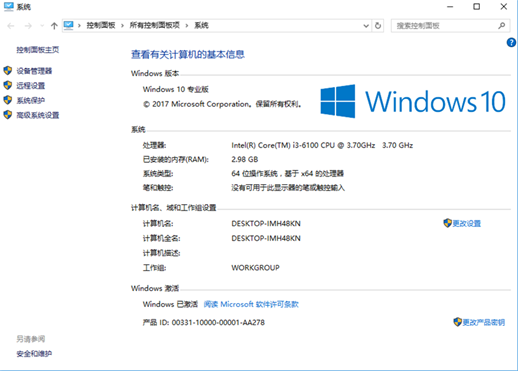This screenshot has height=371, width=518.
Task: Click the Windows 10 logo image
Action: coord(413,101)
